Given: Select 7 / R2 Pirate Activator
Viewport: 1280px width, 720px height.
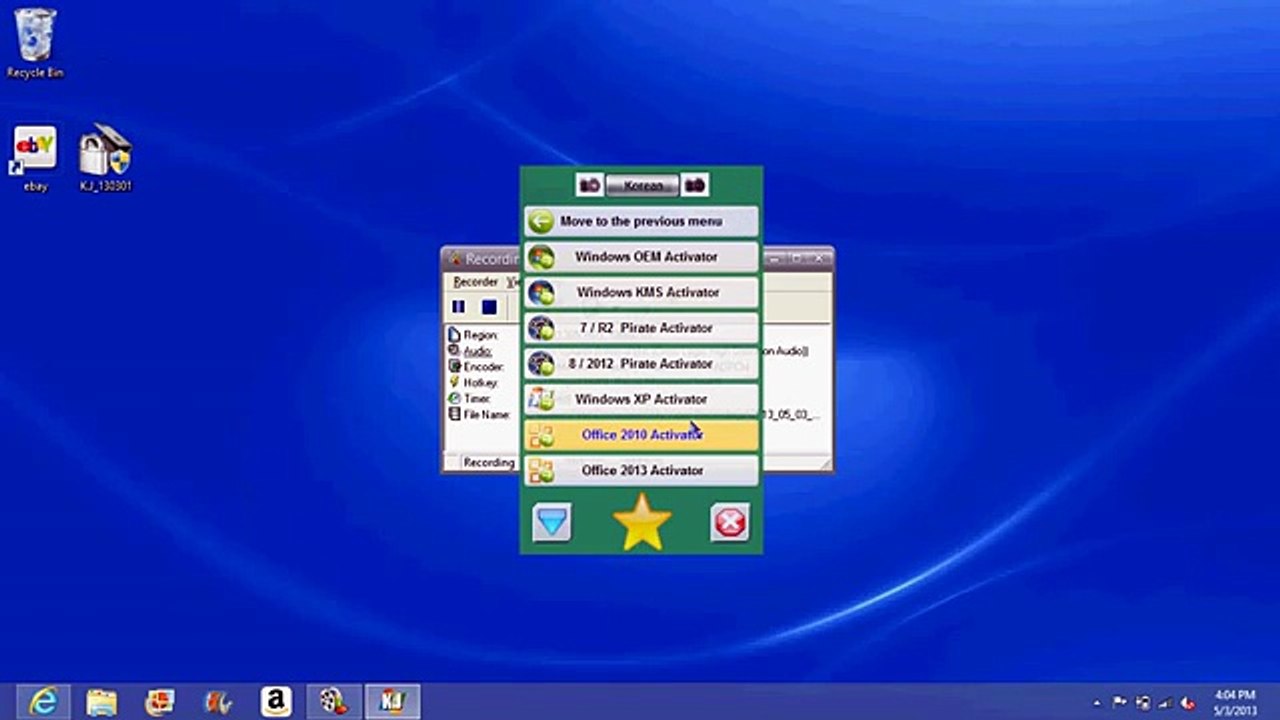Looking at the screenshot, I should pyautogui.click(x=641, y=328).
